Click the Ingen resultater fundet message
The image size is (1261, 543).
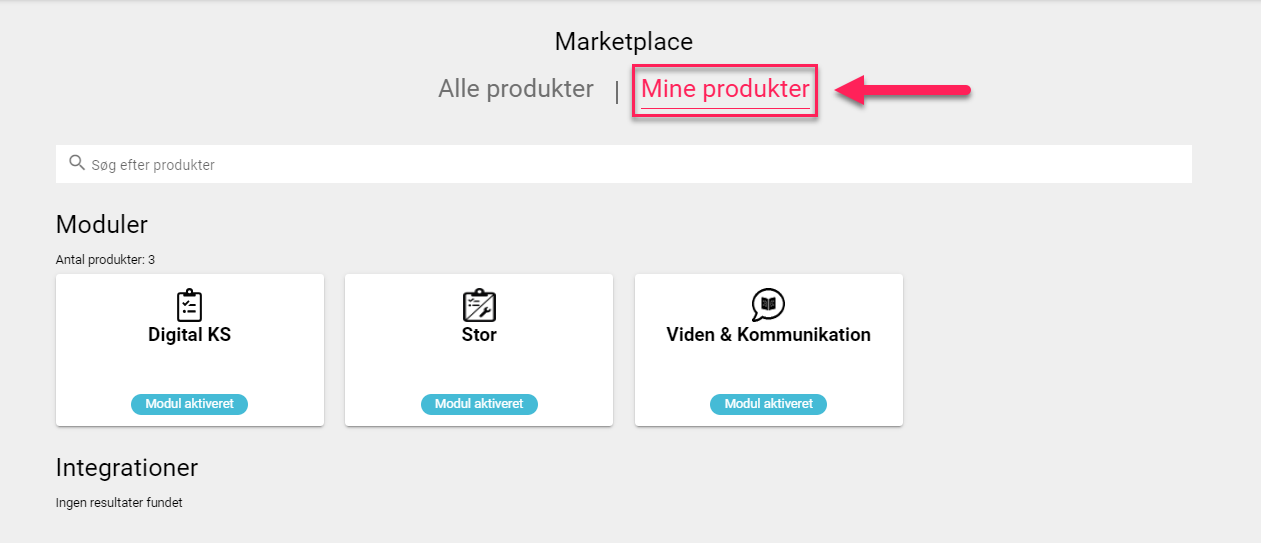(x=119, y=503)
